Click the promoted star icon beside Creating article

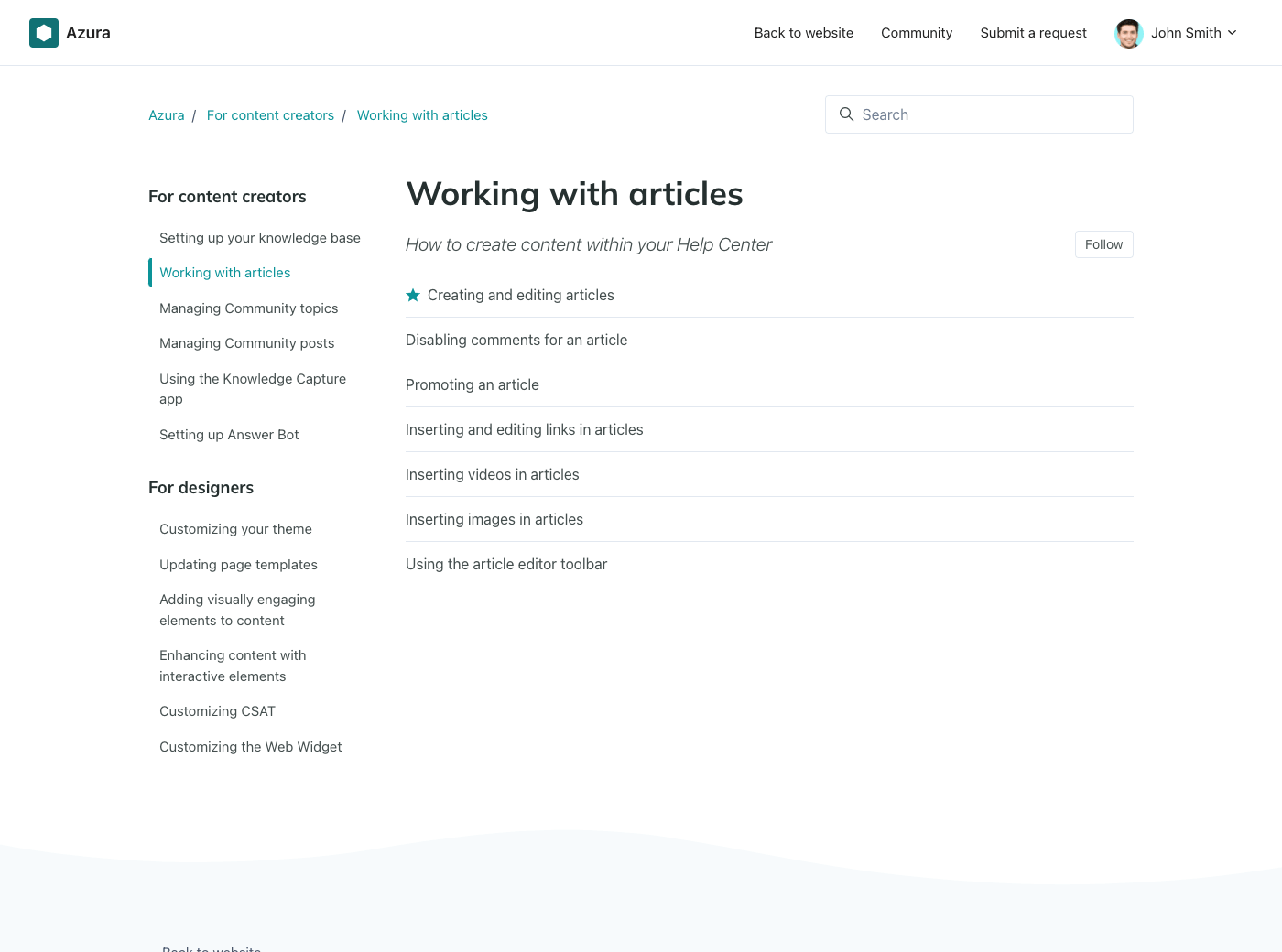tap(413, 295)
